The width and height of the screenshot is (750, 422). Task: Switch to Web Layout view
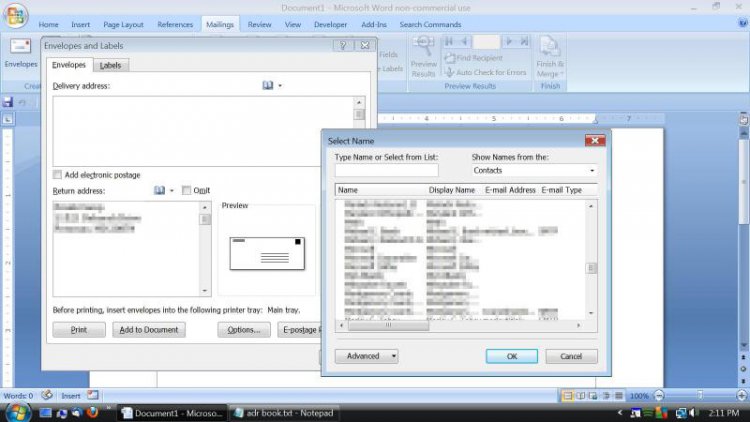tap(593, 396)
